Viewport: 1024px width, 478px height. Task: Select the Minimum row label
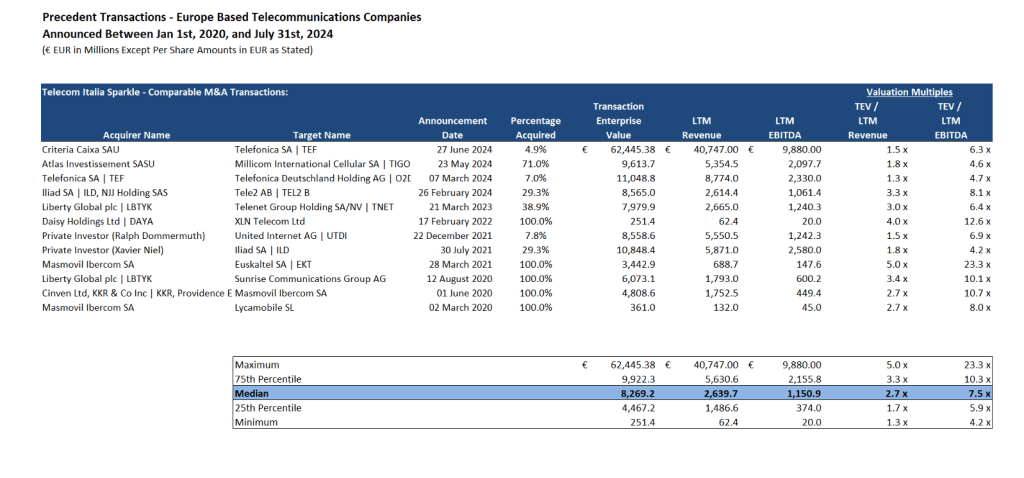coord(254,423)
